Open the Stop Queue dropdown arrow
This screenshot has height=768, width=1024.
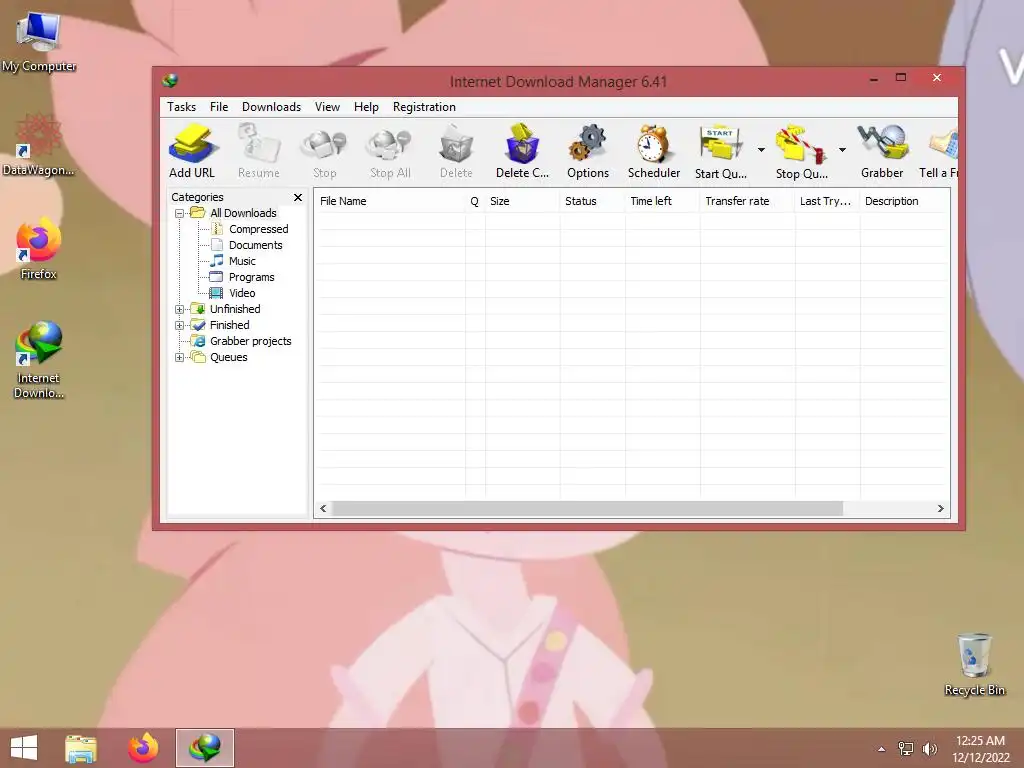pyautogui.click(x=842, y=150)
